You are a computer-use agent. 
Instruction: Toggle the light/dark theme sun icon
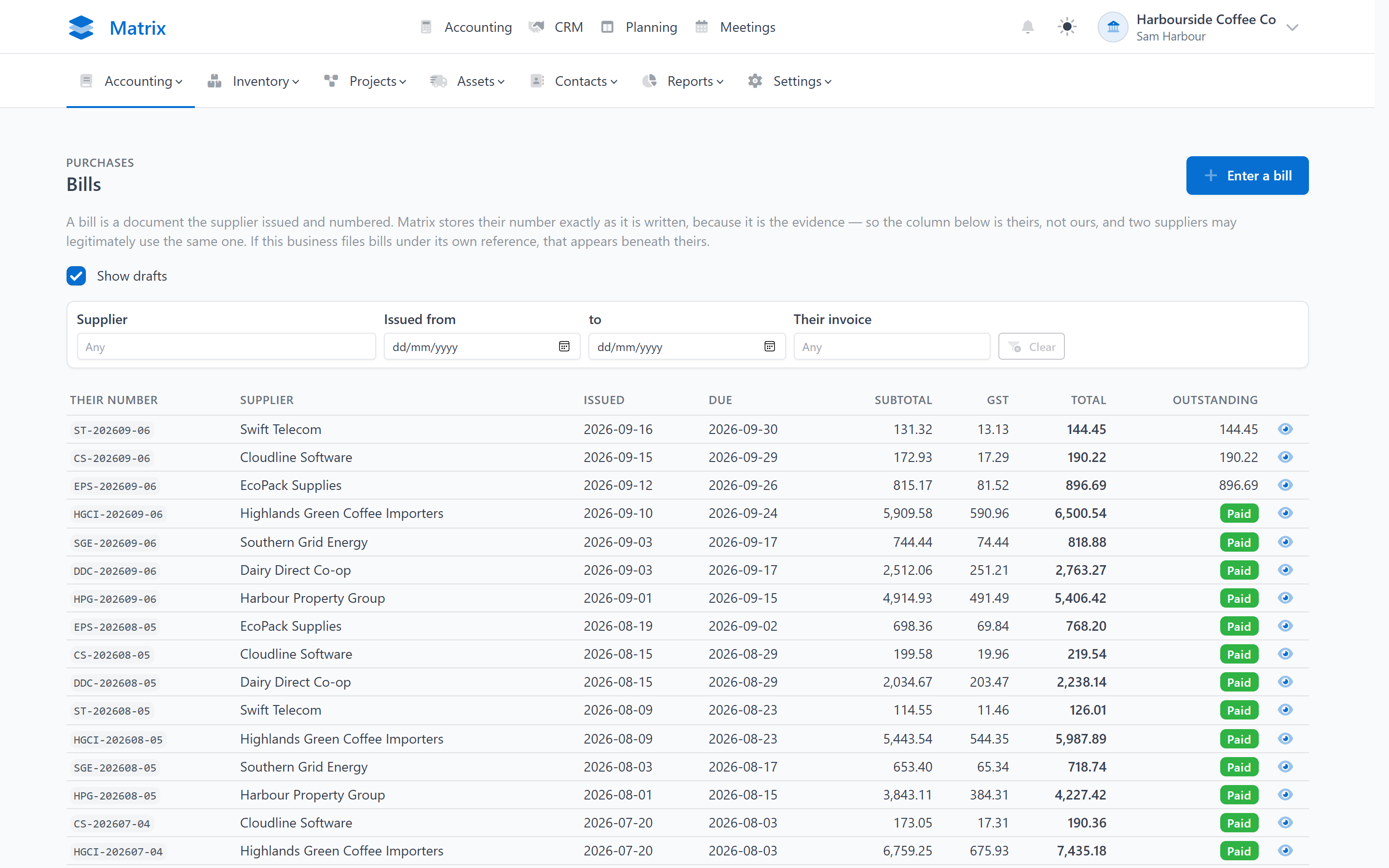[x=1066, y=27]
